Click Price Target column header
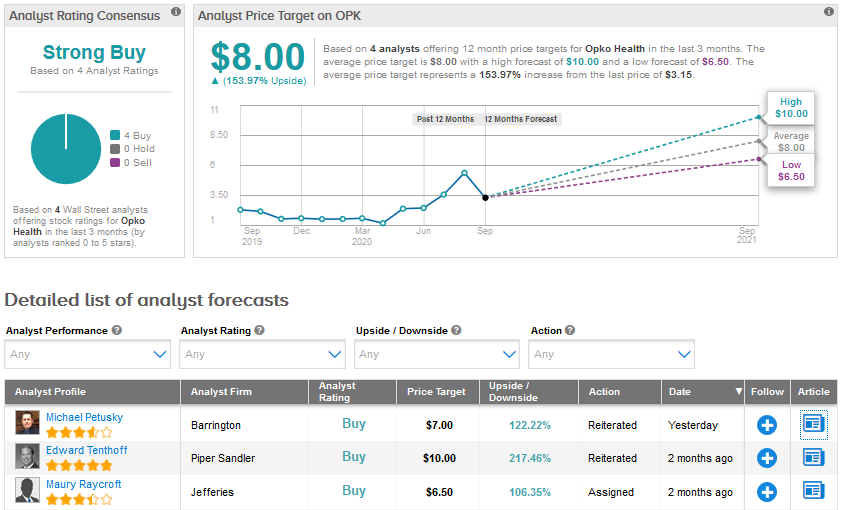Viewport: 844px width, 510px height. tap(438, 392)
